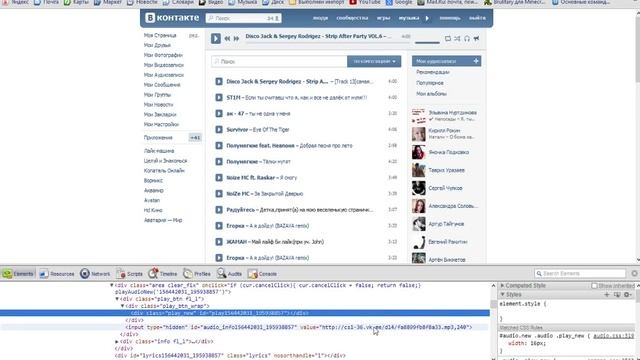Collapse the div class="area clear_fix" node
Image resolution: width=640 pixels, height=360 pixels.
[x=112, y=285]
